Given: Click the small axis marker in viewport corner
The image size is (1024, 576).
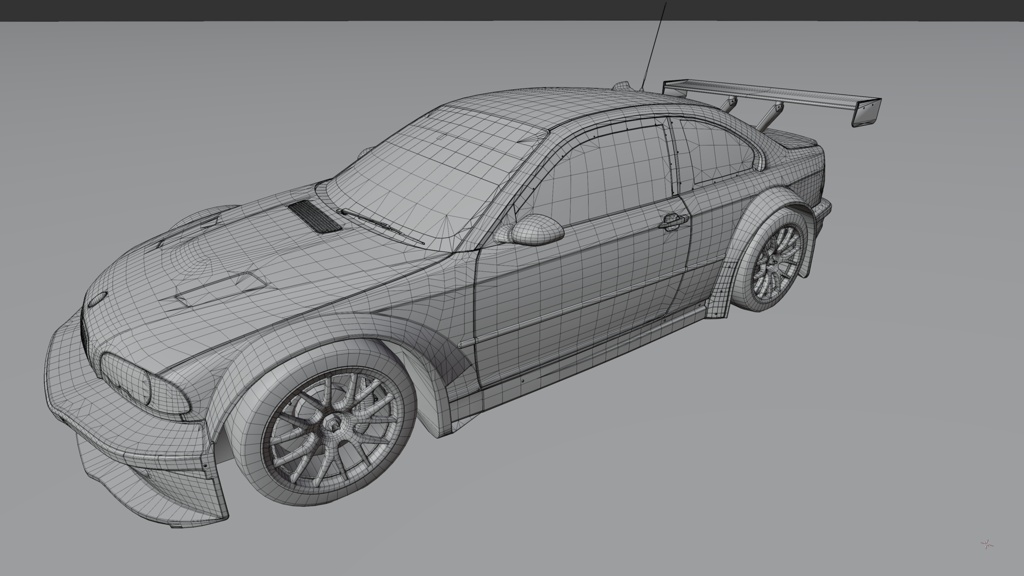Looking at the screenshot, I should pos(987,543).
